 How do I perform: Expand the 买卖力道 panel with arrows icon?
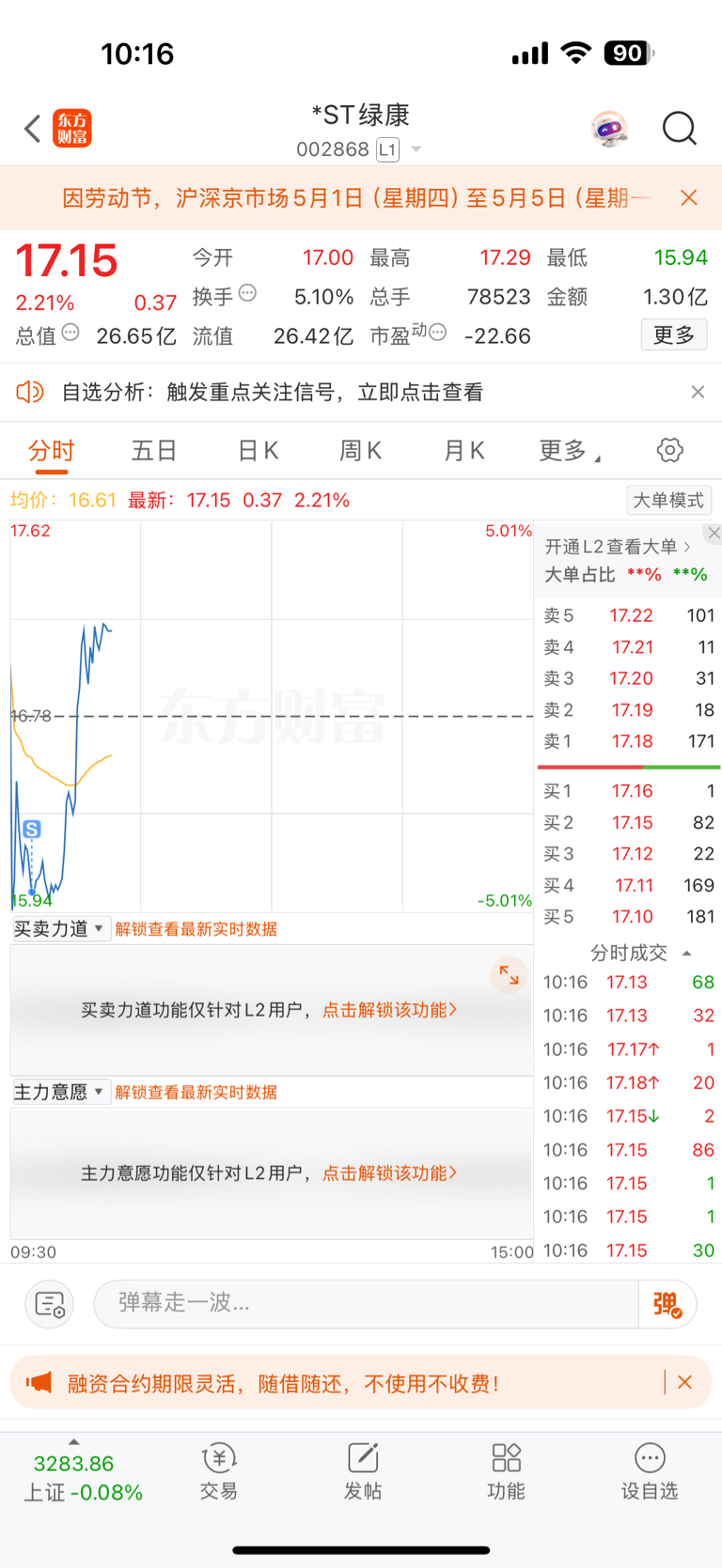pyautogui.click(x=509, y=975)
